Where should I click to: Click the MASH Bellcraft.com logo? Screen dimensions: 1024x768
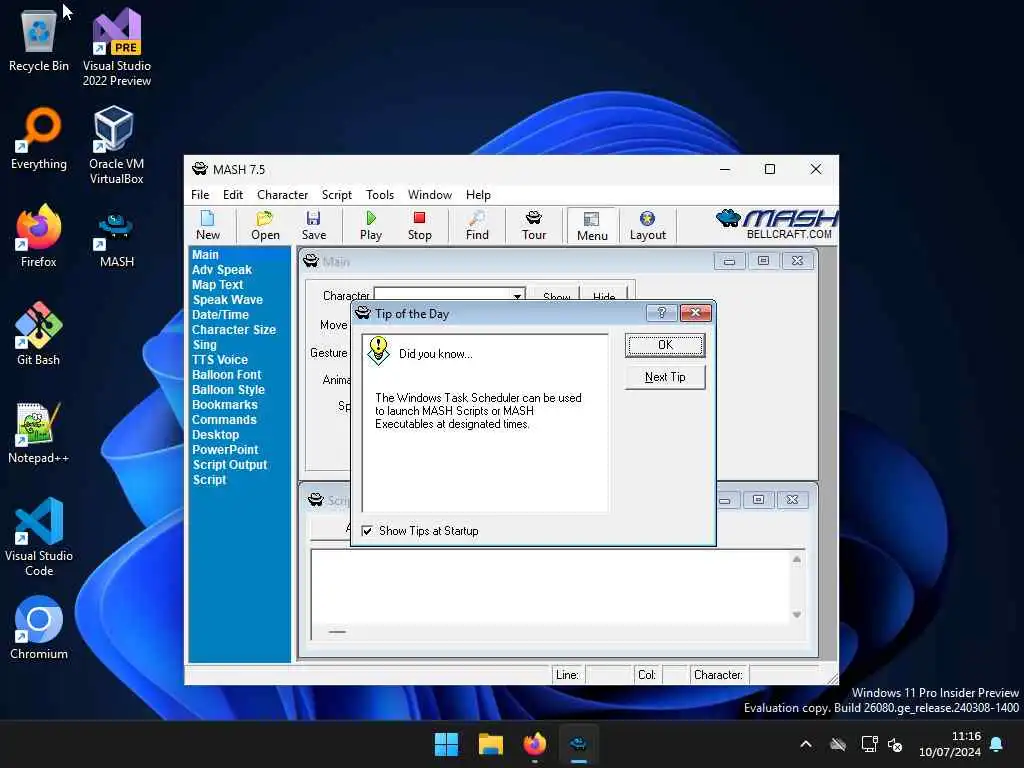coord(776,225)
